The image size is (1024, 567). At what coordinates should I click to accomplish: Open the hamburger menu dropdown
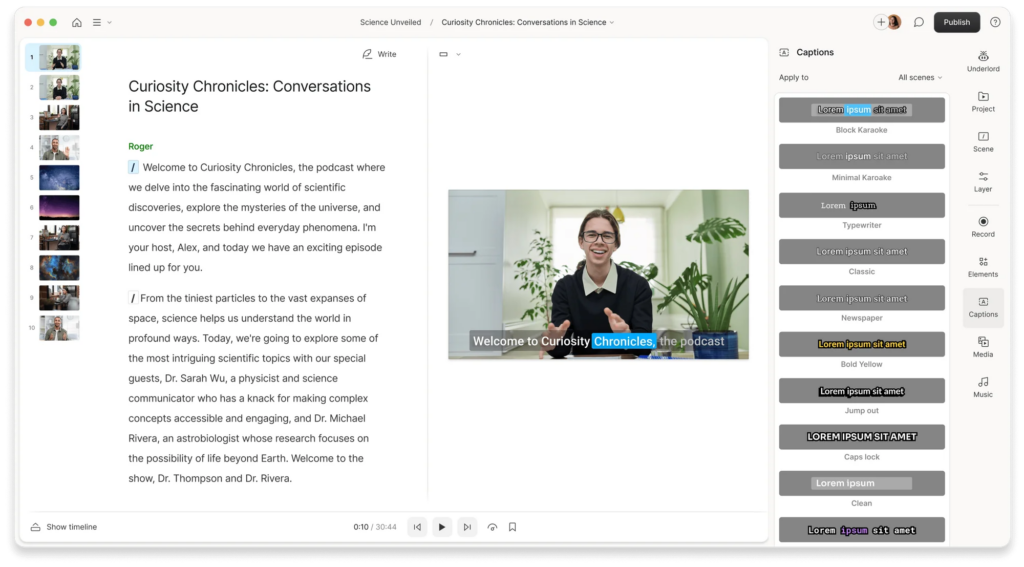(101, 22)
